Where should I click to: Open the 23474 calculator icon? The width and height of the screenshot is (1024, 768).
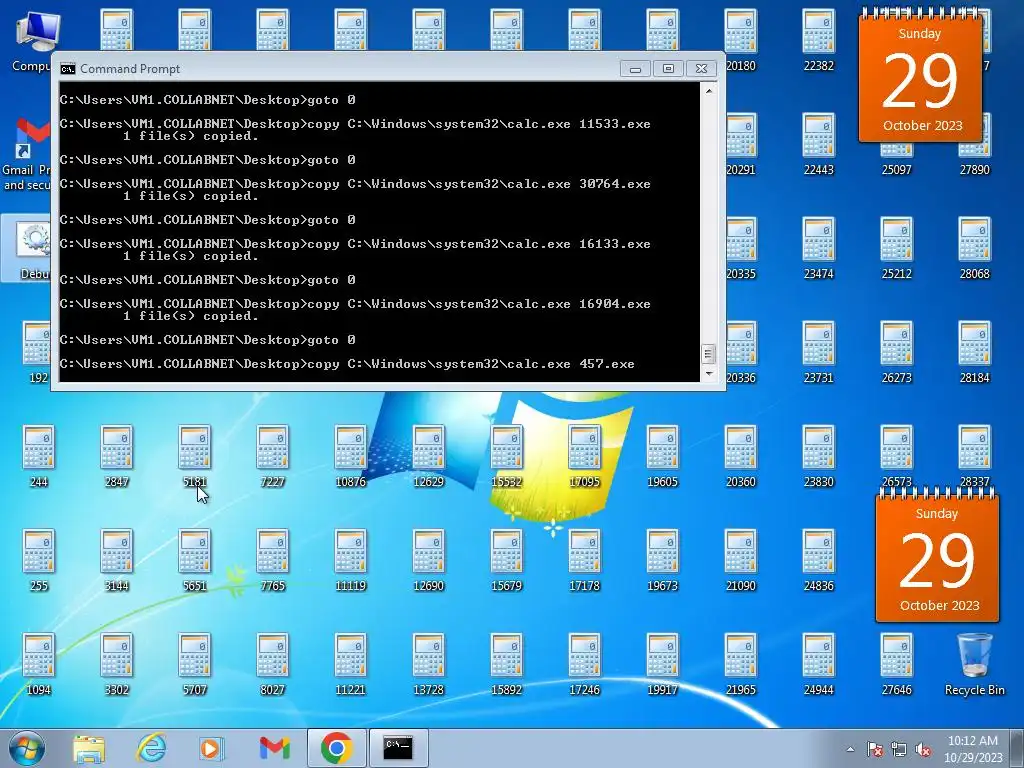point(818,248)
